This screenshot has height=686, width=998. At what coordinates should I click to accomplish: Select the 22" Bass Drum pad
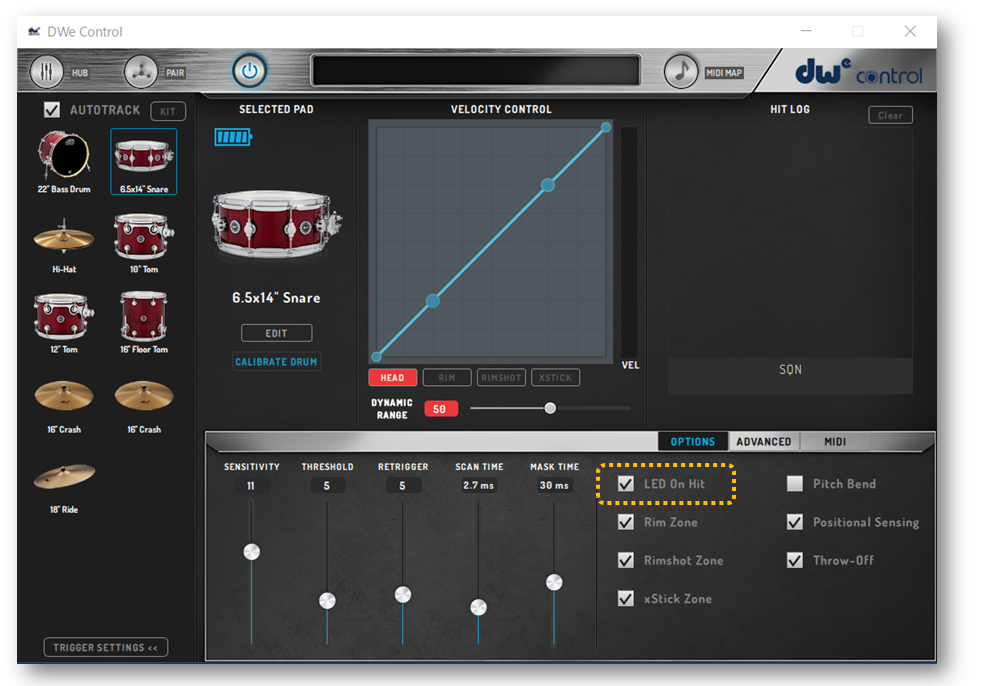click(x=64, y=162)
